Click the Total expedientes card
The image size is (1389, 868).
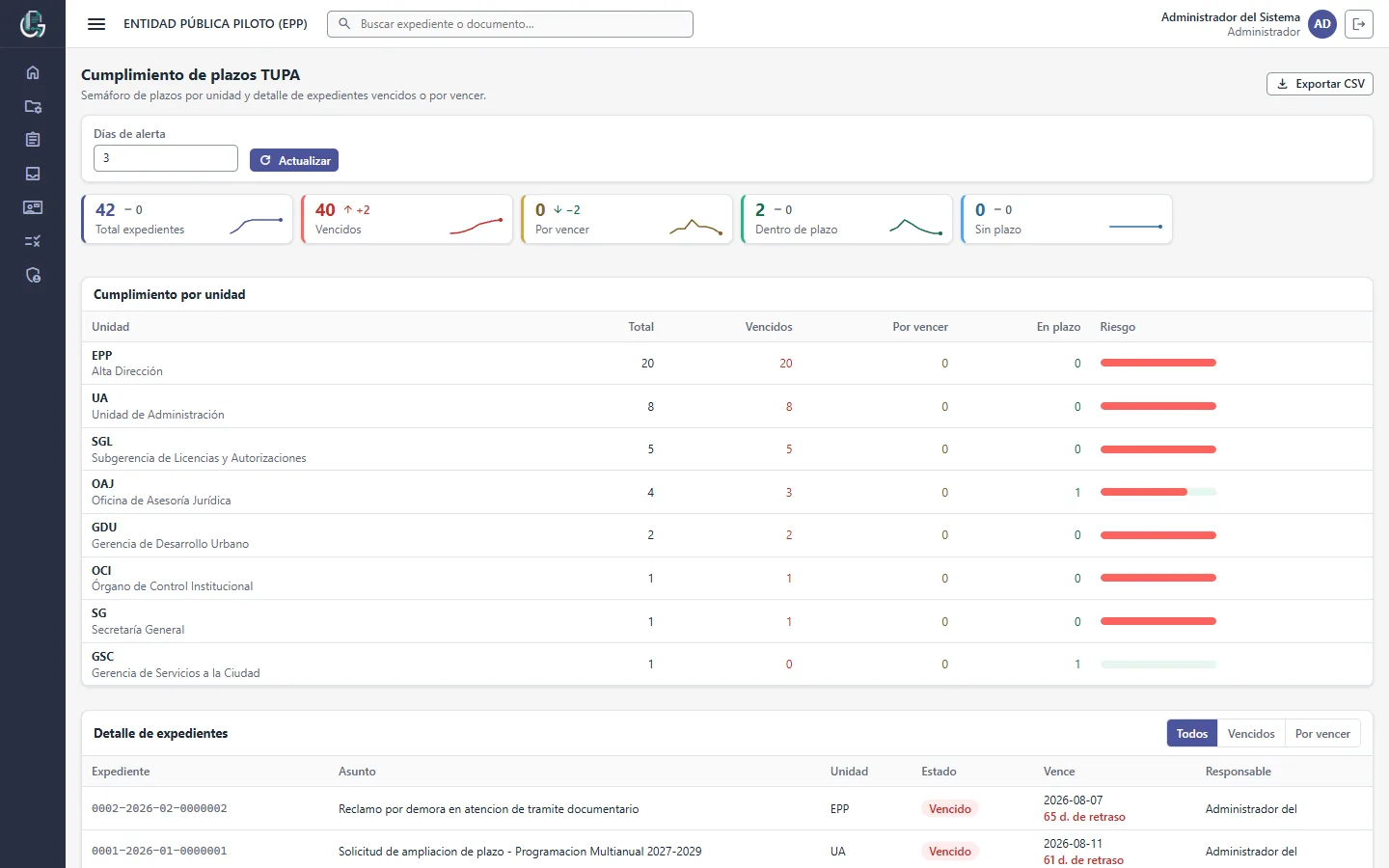(187, 219)
